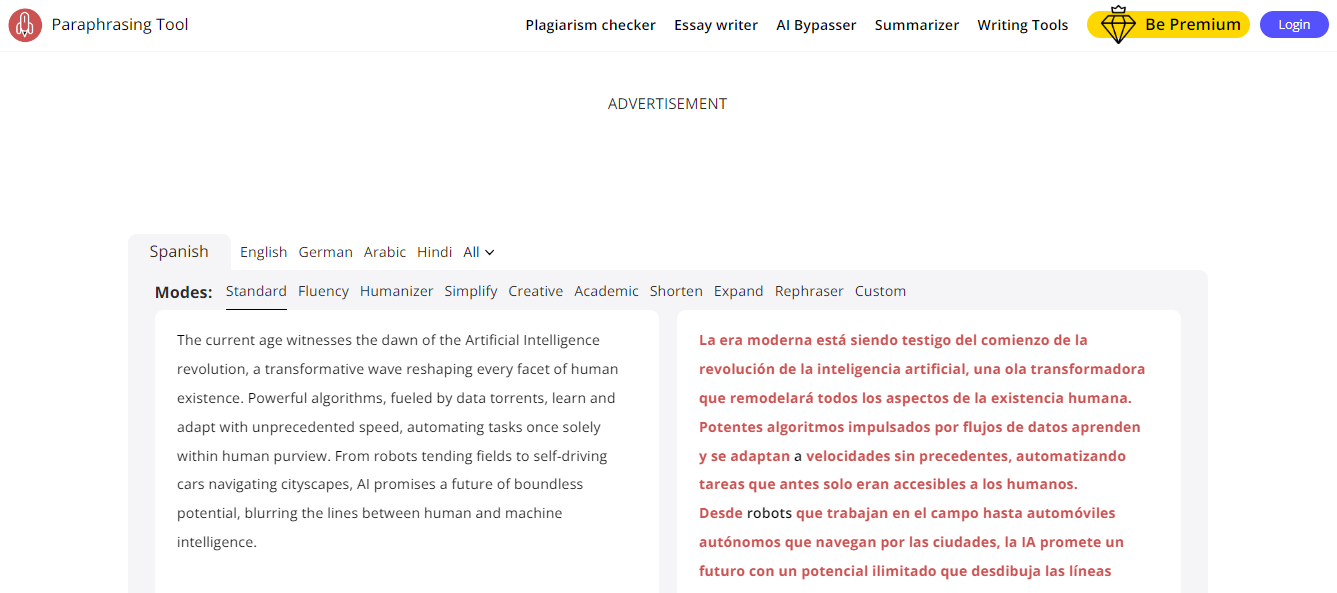Select the Shorten mode
This screenshot has height=593, width=1337.
pyautogui.click(x=676, y=291)
